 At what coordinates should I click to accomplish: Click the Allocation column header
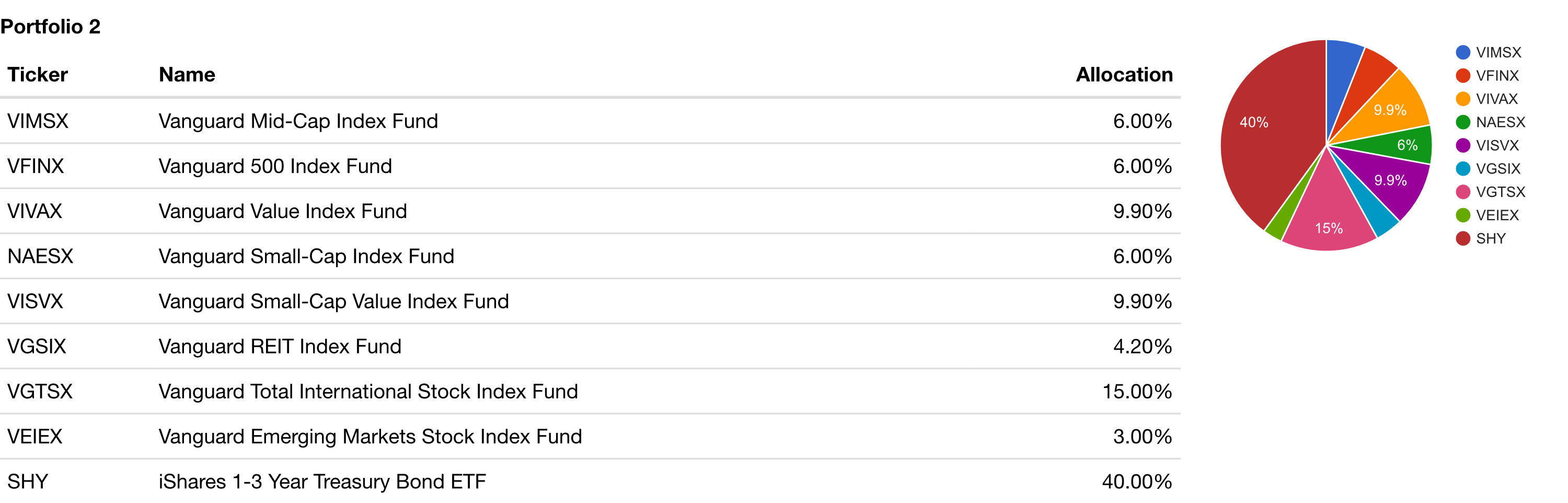click(1124, 74)
